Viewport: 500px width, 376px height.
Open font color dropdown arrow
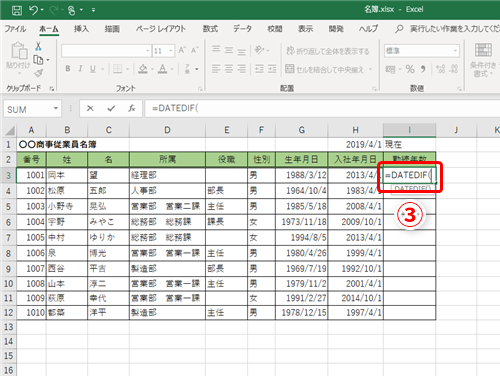(x=172, y=69)
